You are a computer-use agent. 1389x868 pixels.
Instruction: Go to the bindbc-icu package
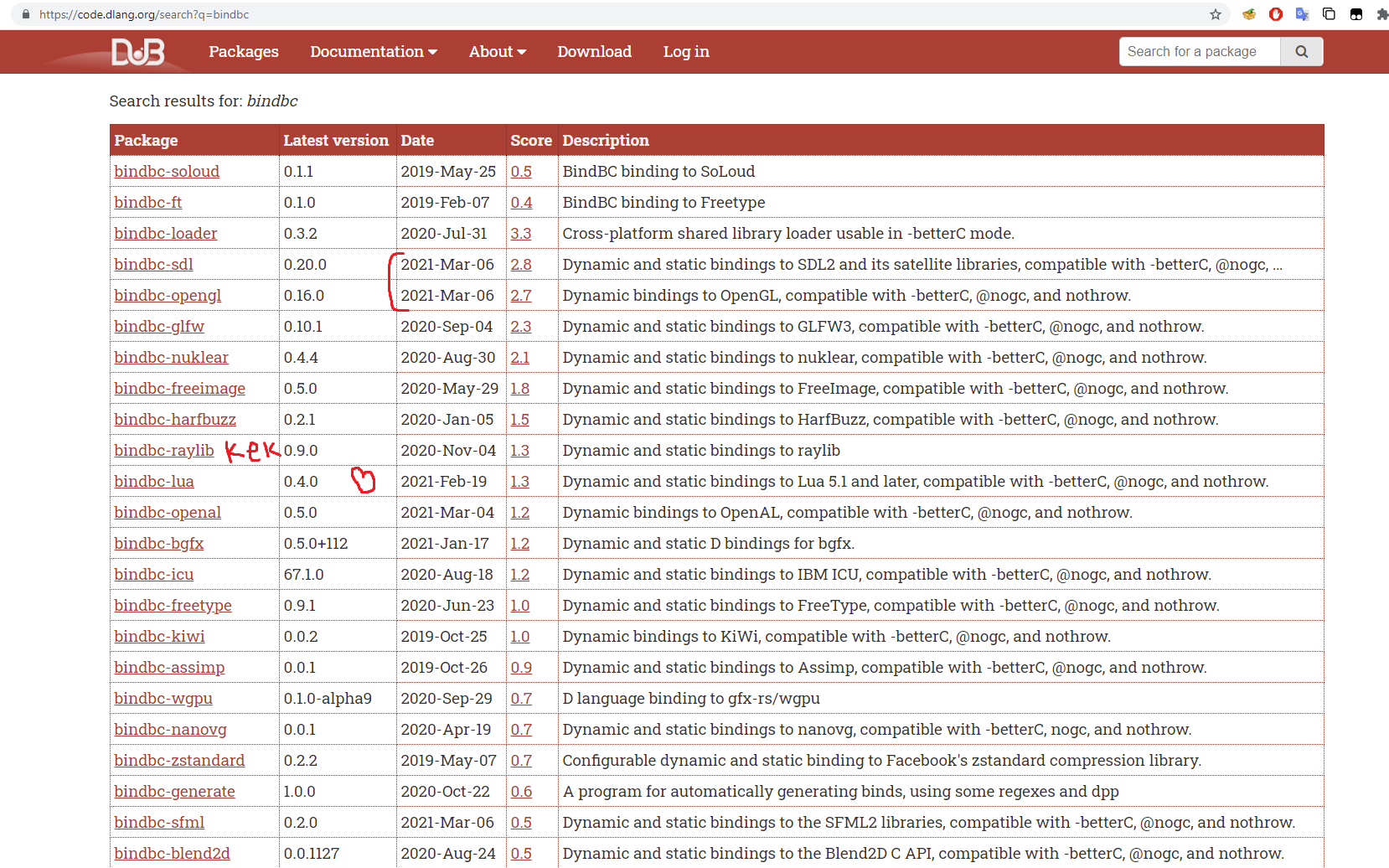point(154,575)
